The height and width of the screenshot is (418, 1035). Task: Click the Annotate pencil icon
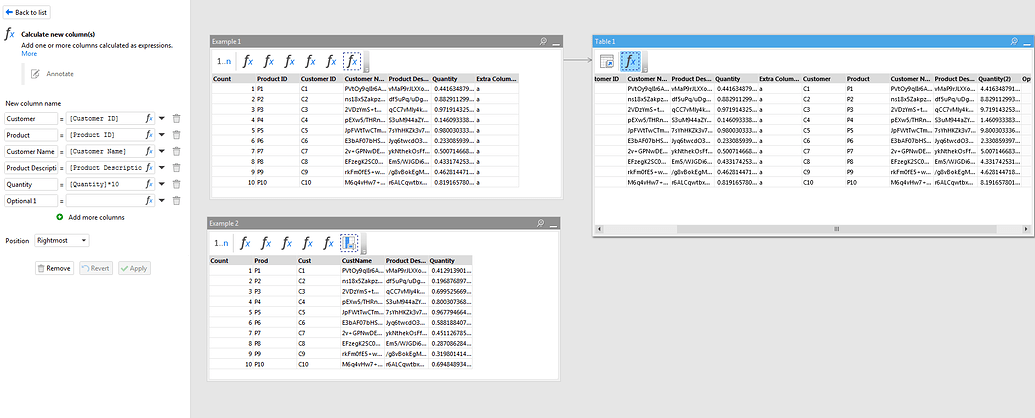[35, 74]
